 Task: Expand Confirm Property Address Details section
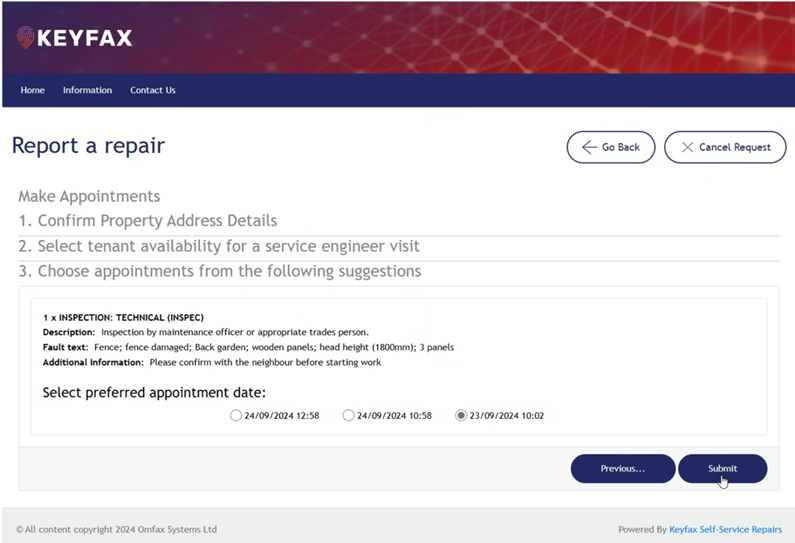[147, 220]
